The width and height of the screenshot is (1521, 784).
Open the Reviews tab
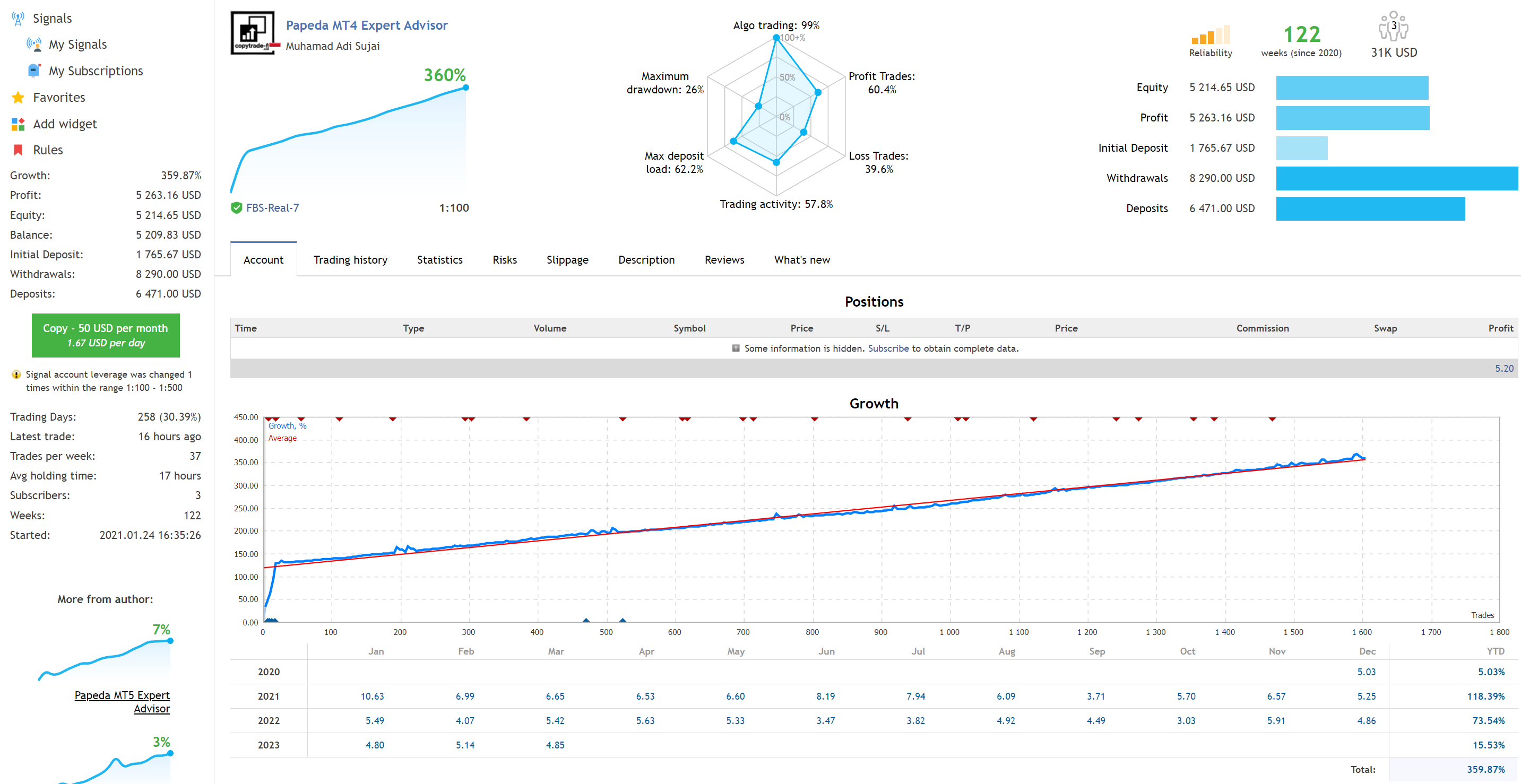pos(724,260)
